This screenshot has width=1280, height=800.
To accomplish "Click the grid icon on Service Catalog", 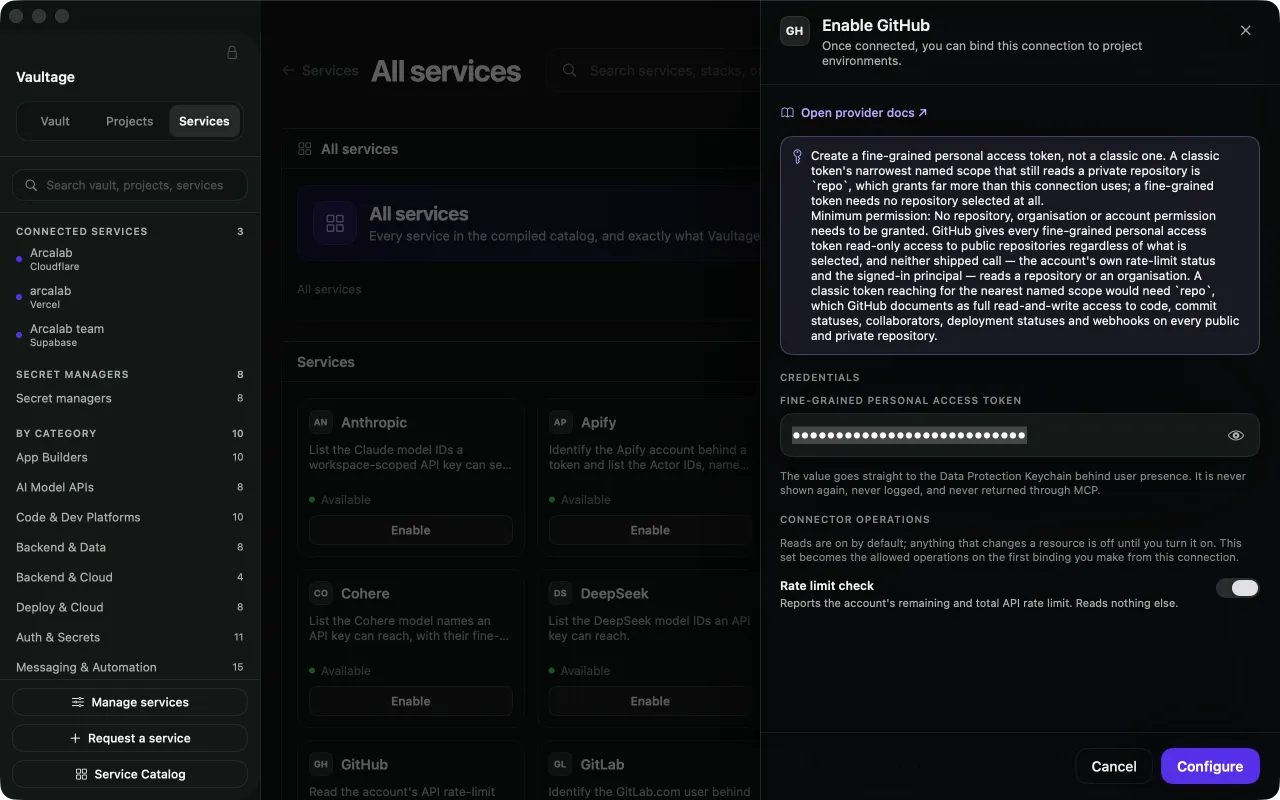I will tap(82, 774).
